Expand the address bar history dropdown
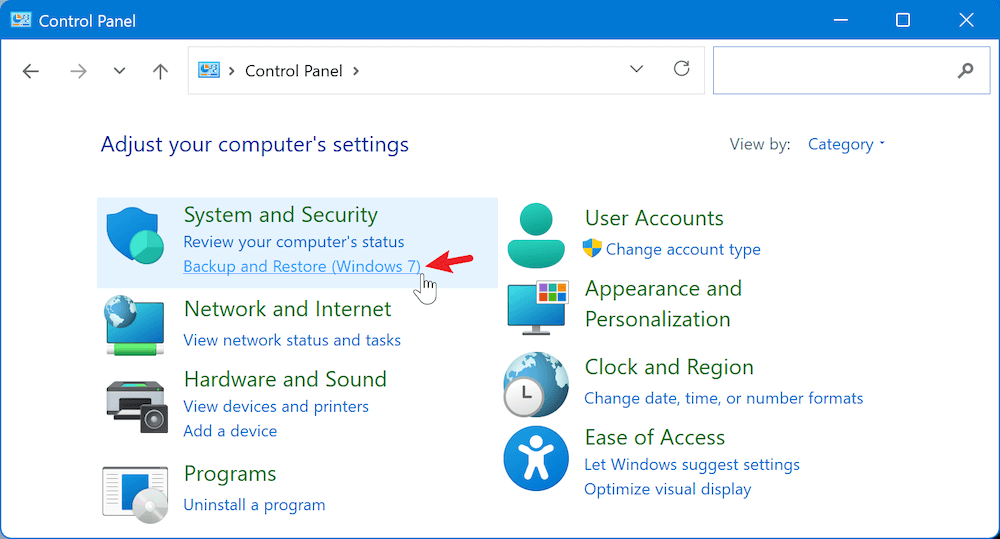This screenshot has width=1000, height=539. (x=636, y=69)
